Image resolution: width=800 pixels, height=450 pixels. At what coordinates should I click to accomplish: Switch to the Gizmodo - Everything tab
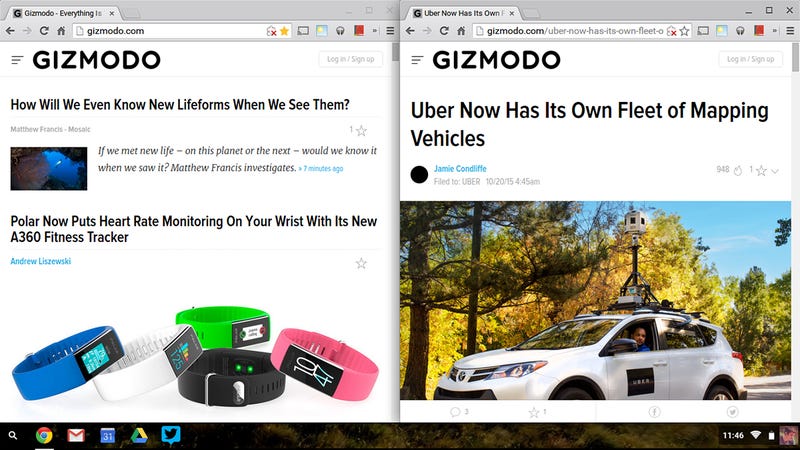click(x=64, y=13)
